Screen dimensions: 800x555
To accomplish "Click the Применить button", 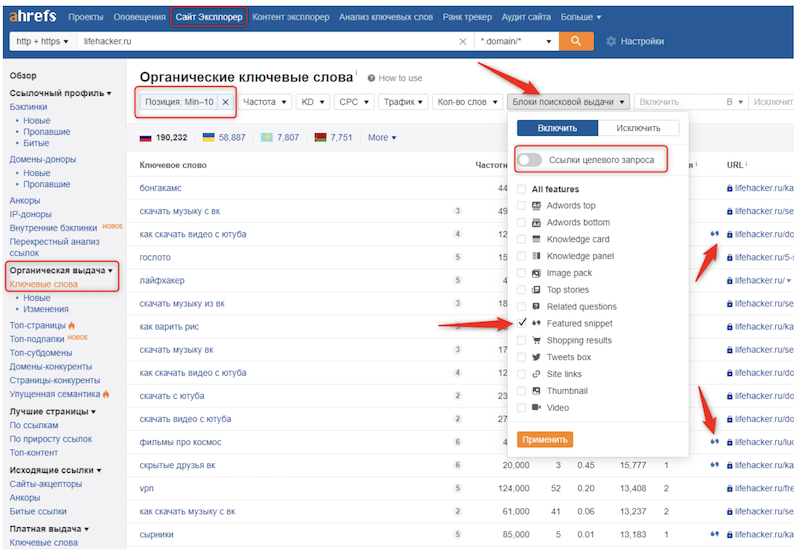I will point(545,439).
